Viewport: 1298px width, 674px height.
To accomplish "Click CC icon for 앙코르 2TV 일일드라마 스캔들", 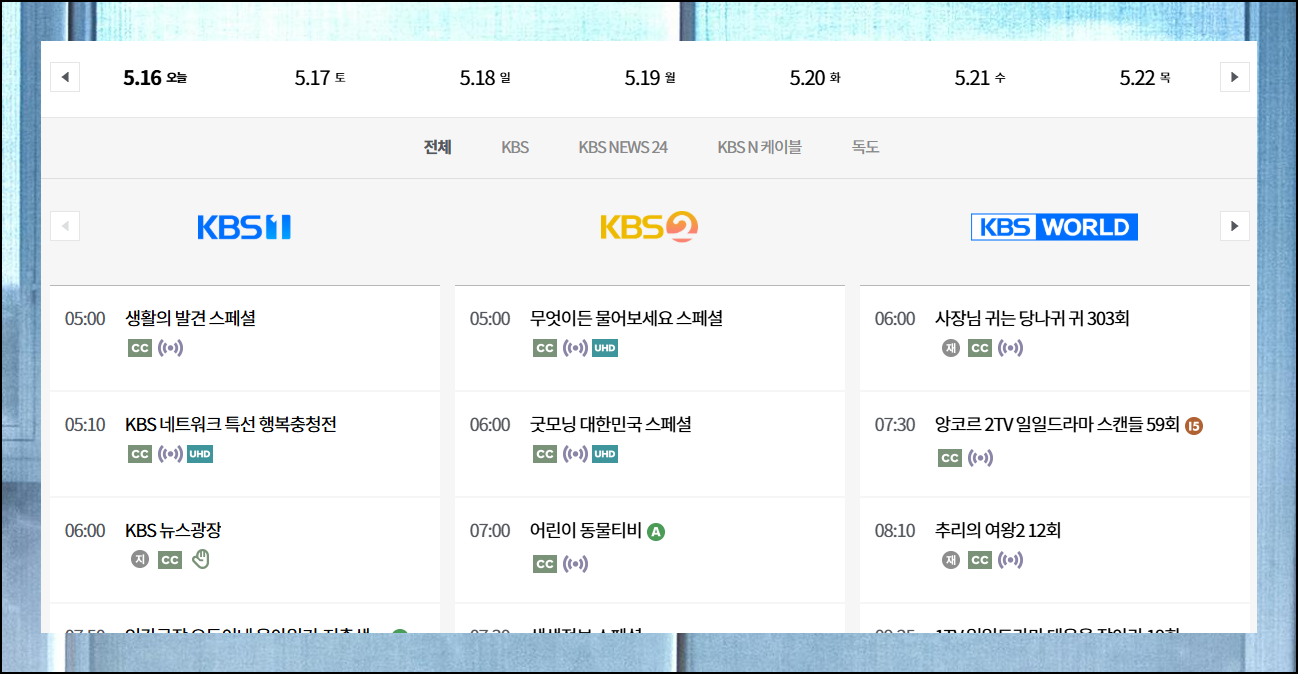I will (950, 458).
